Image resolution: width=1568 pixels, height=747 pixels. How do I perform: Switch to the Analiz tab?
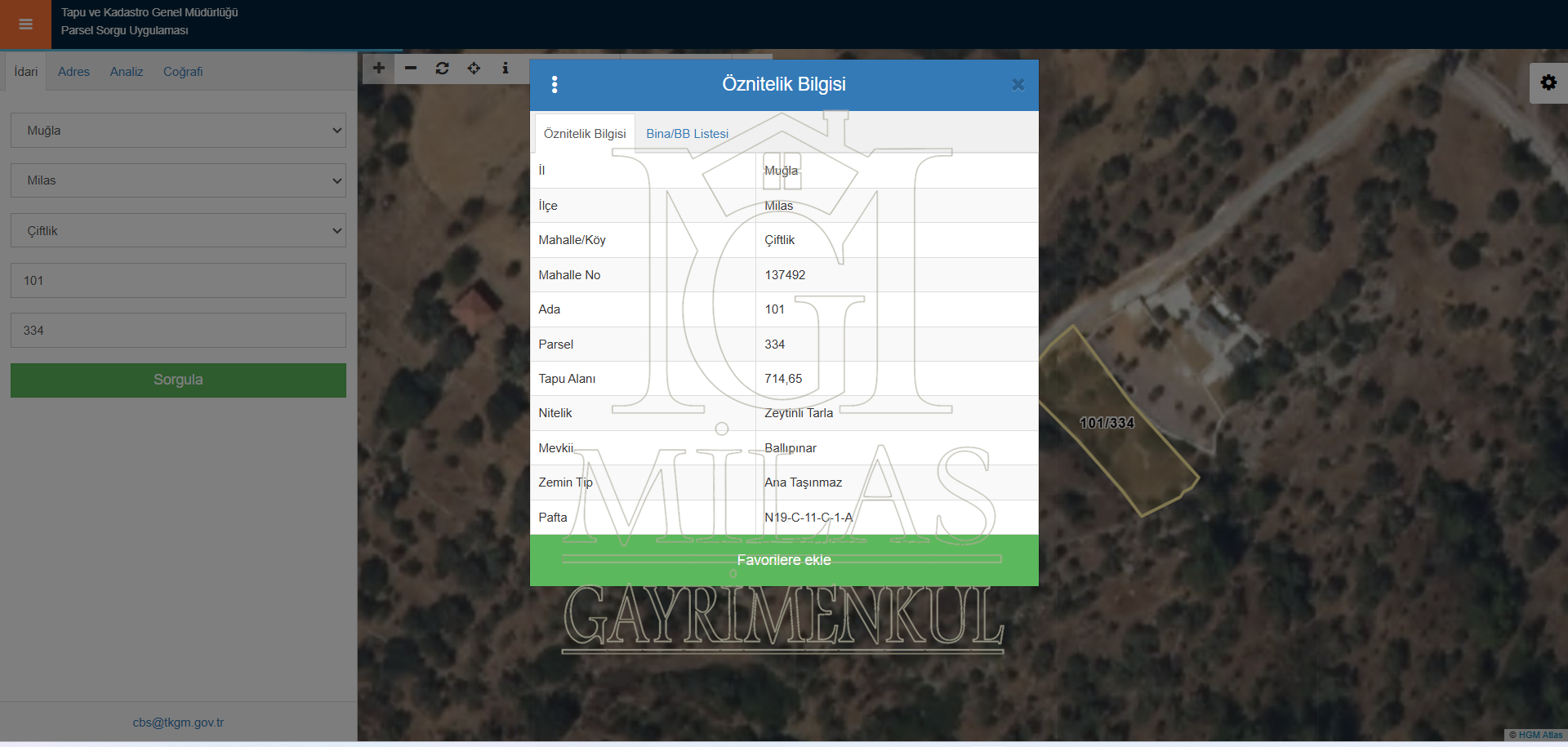pos(127,72)
